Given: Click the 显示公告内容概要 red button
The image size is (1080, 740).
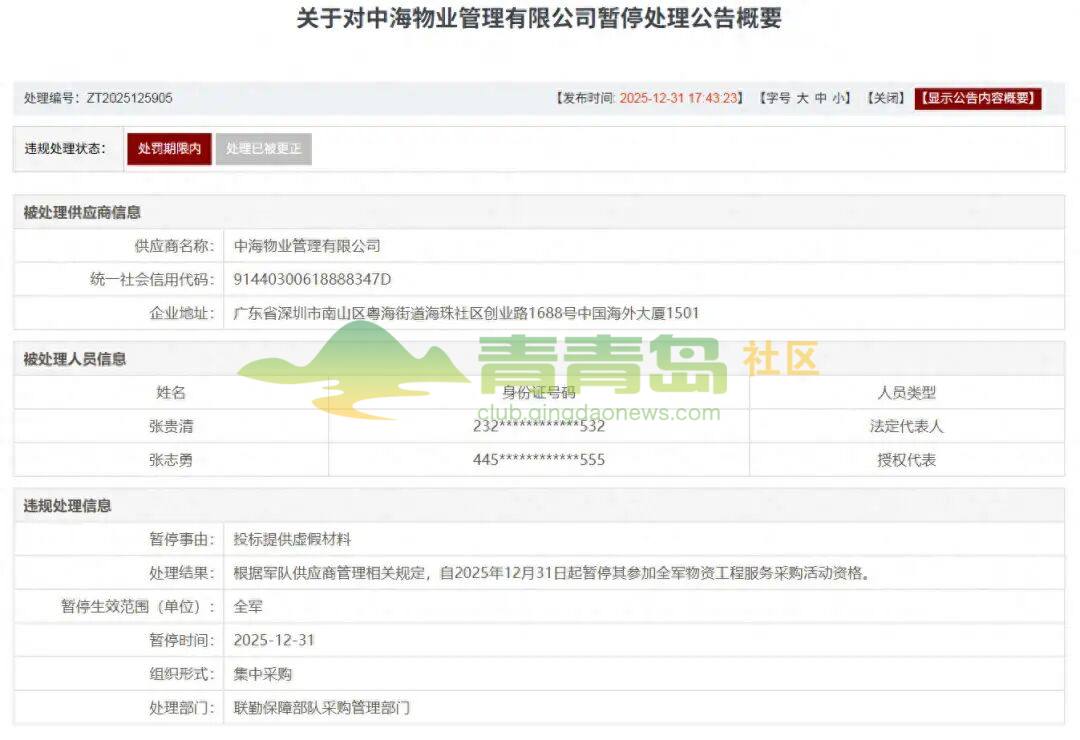Looking at the screenshot, I should (978, 99).
